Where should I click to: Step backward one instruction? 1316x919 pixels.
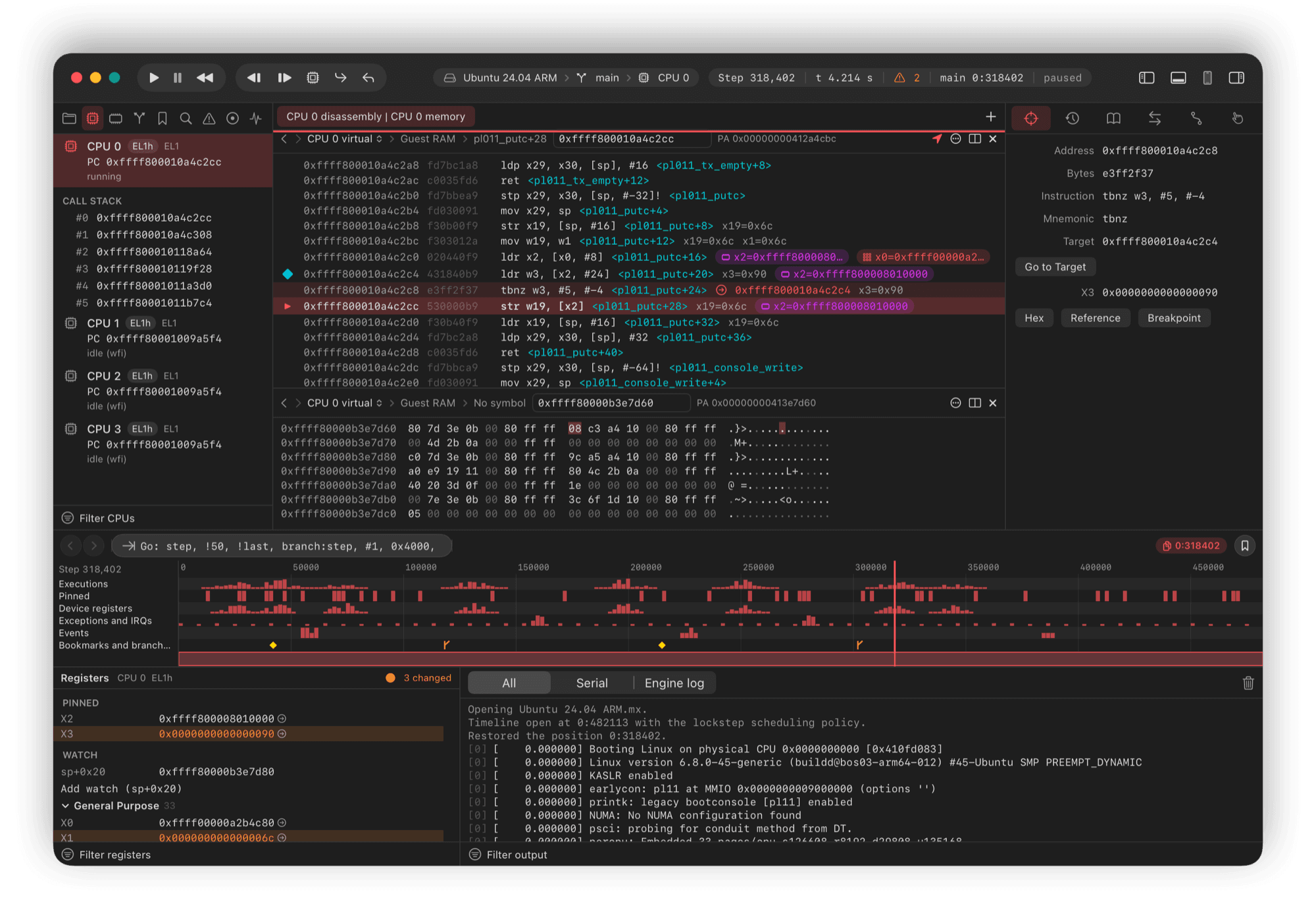tap(254, 78)
